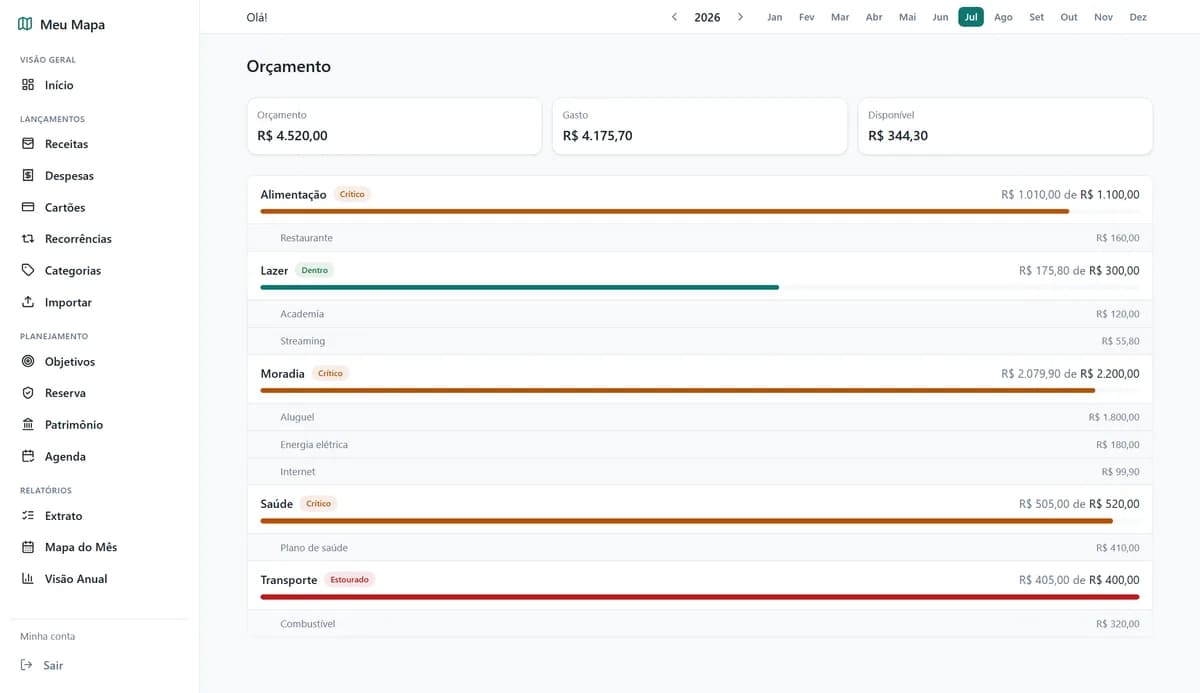Click the Lazer budget progress bar
This screenshot has height=693, width=1200.
(699, 287)
